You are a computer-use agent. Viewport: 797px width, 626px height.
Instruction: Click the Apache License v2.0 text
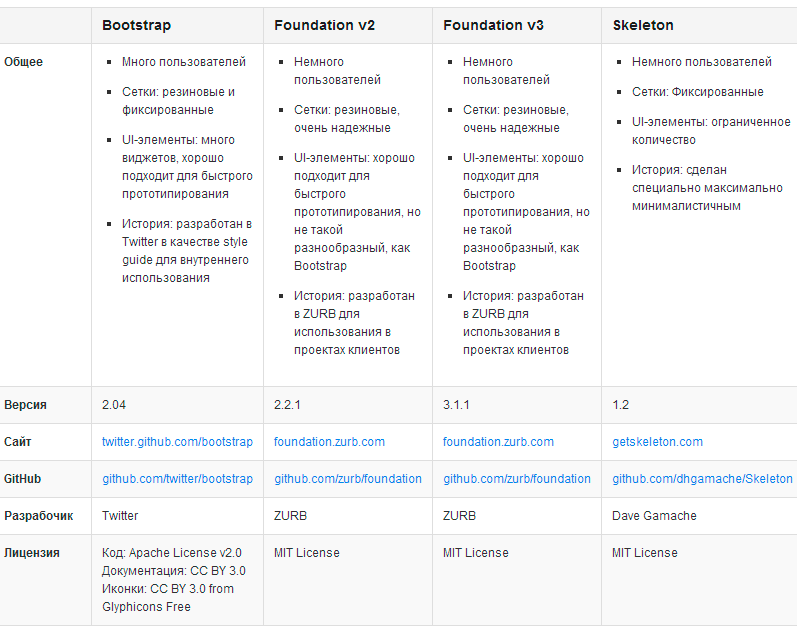pos(184,553)
